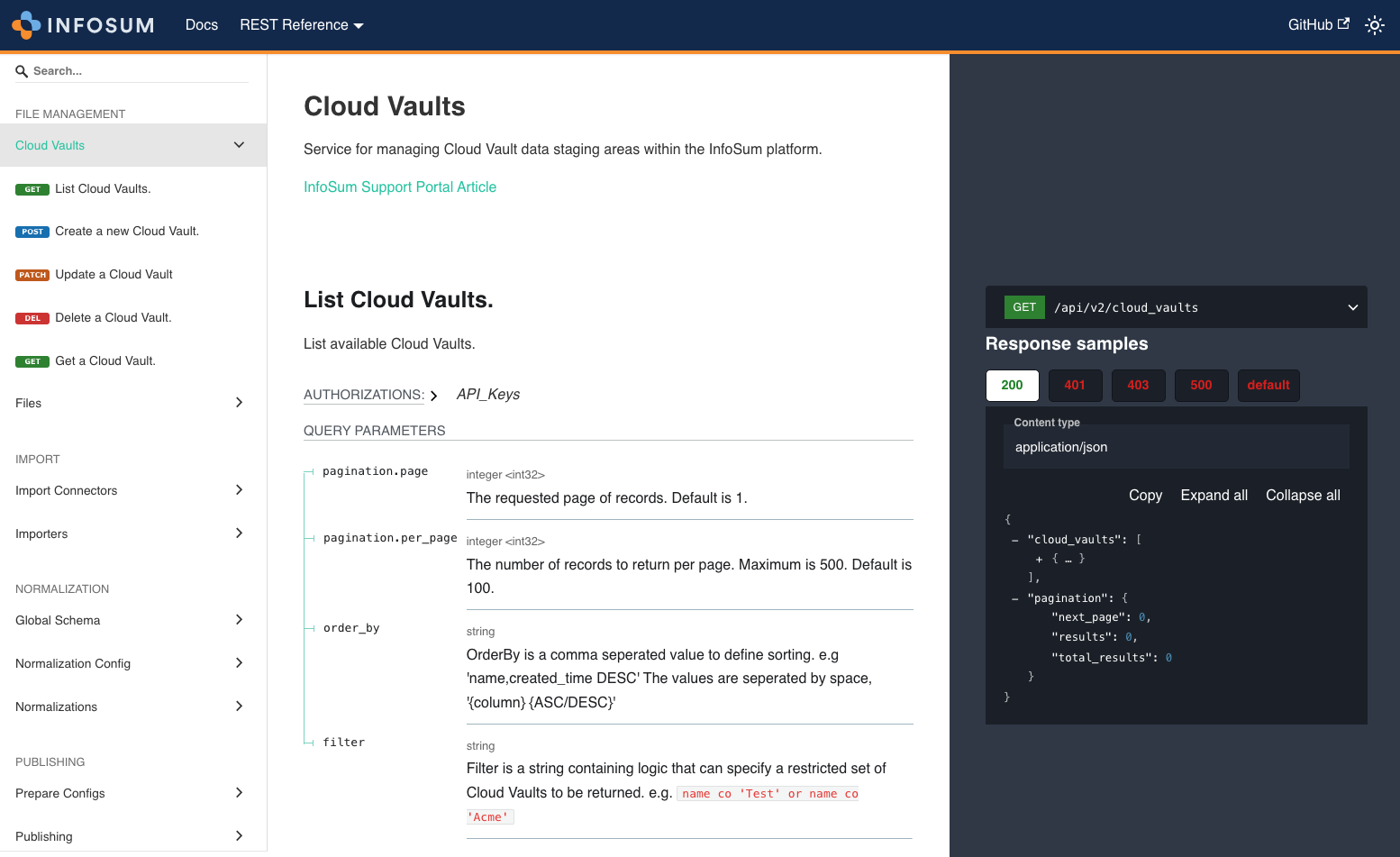This screenshot has height=857, width=1400.
Task: Open Get a Cloud Vault endpoint
Action: point(133,361)
